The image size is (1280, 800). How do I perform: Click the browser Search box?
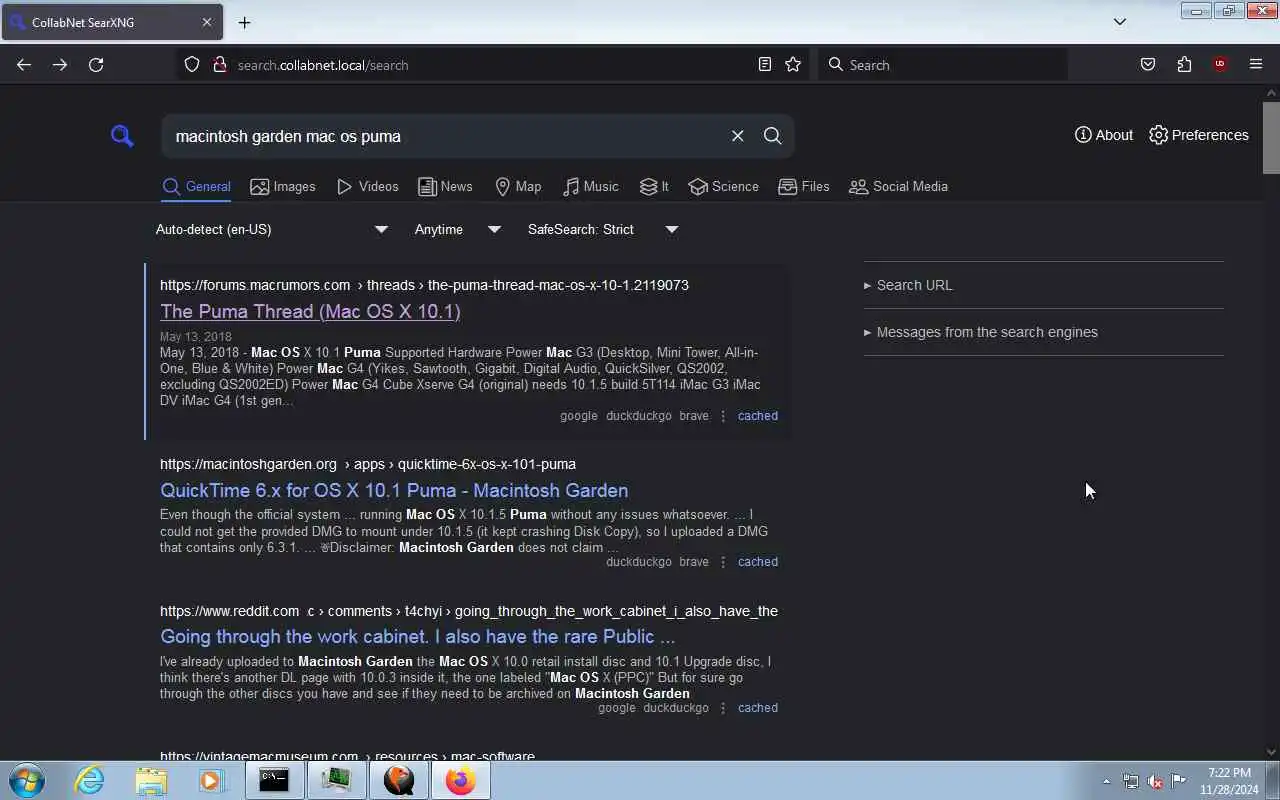[x=943, y=65]
